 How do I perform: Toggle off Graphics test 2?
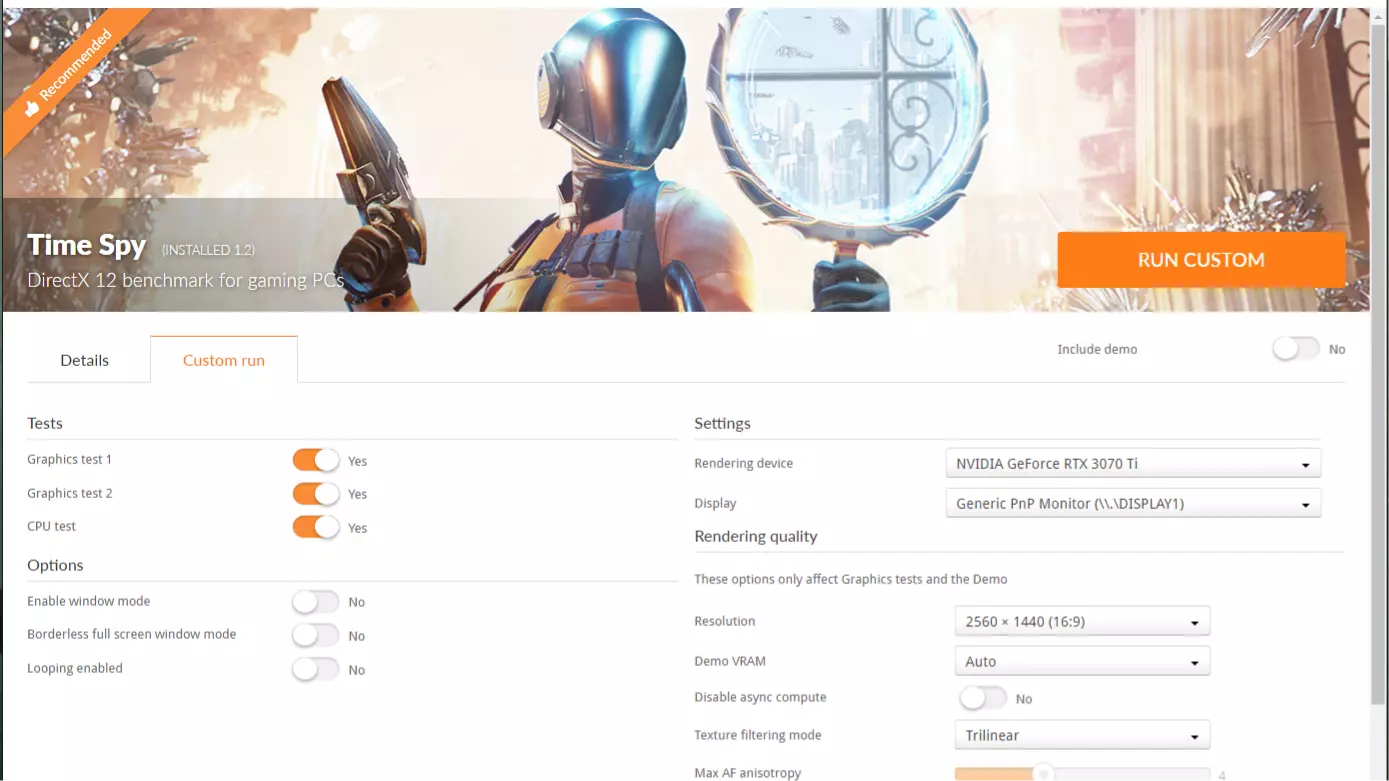316,493
